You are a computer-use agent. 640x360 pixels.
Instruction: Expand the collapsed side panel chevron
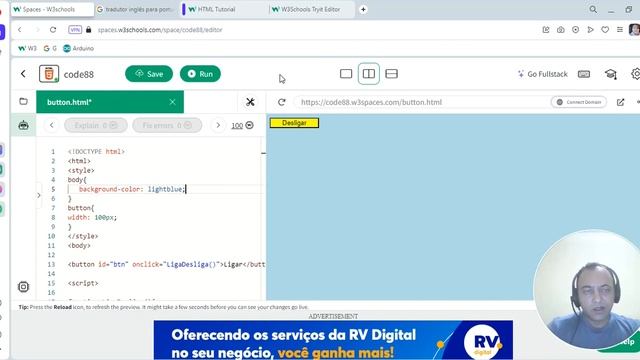click(x=39, y=196)
